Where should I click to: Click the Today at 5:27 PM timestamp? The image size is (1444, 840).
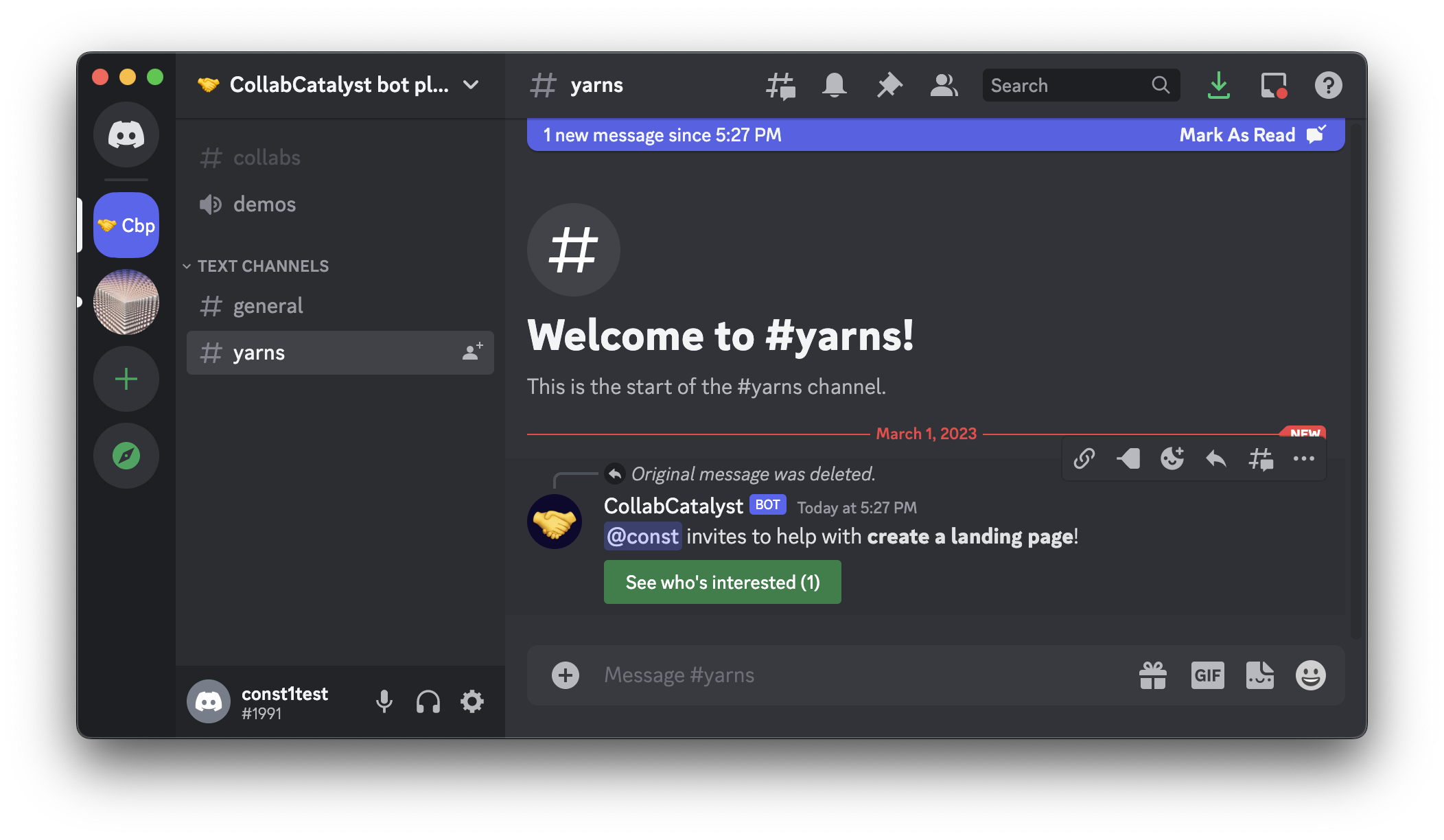[x=857, y=508]
